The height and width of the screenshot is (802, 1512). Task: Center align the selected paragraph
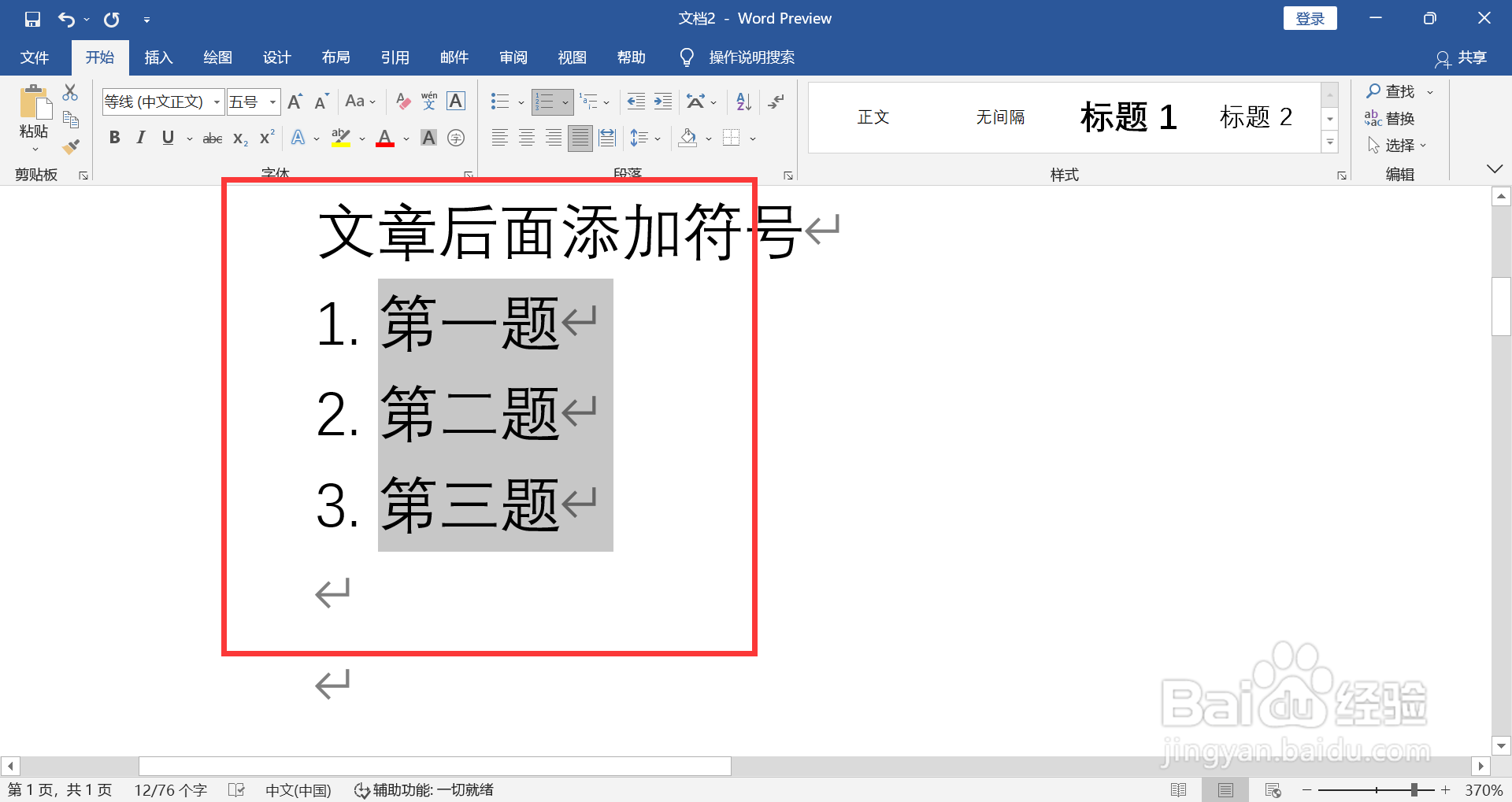click(526, 137)
